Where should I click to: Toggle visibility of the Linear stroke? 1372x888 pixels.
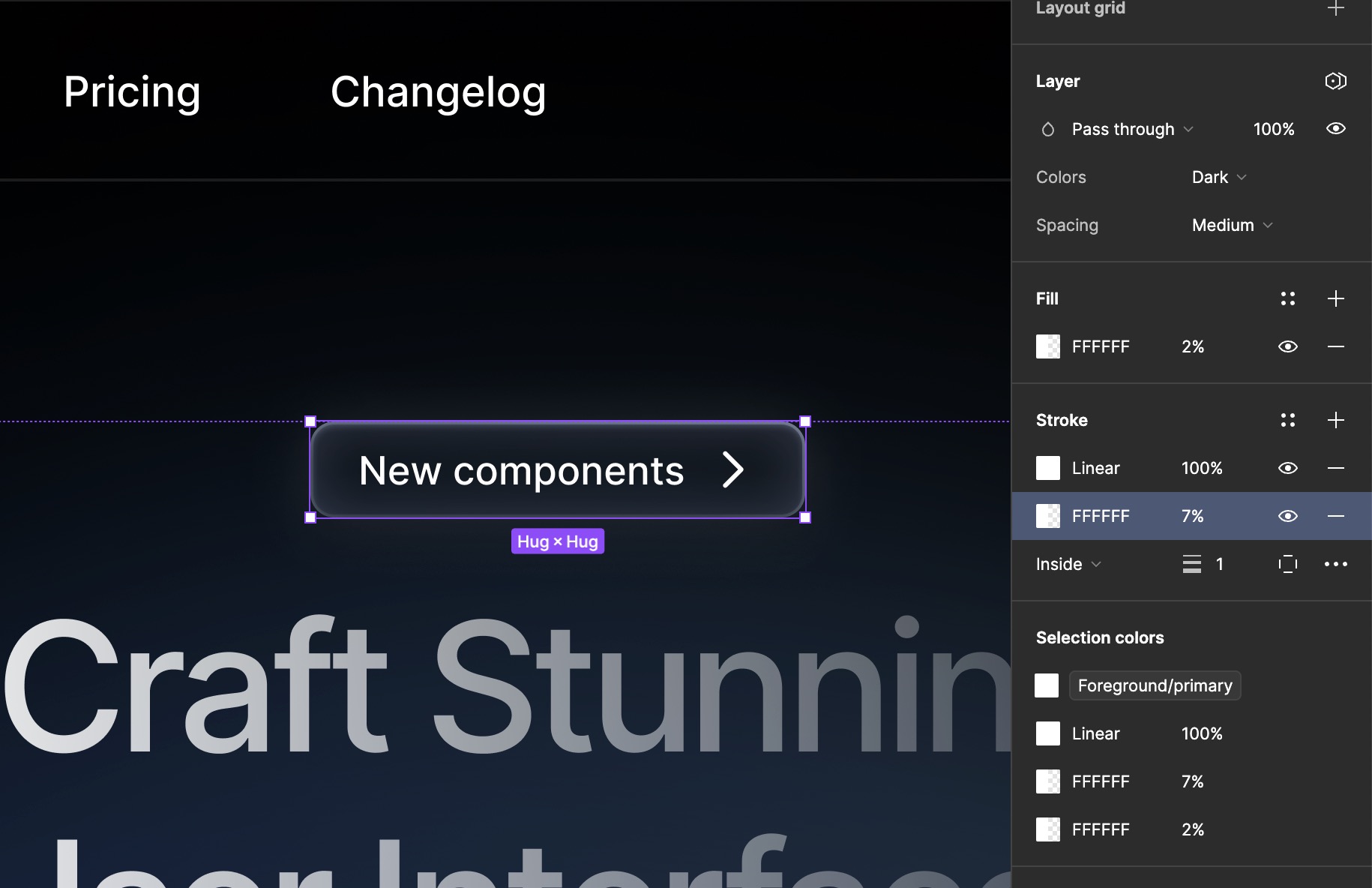(1289, 468)
